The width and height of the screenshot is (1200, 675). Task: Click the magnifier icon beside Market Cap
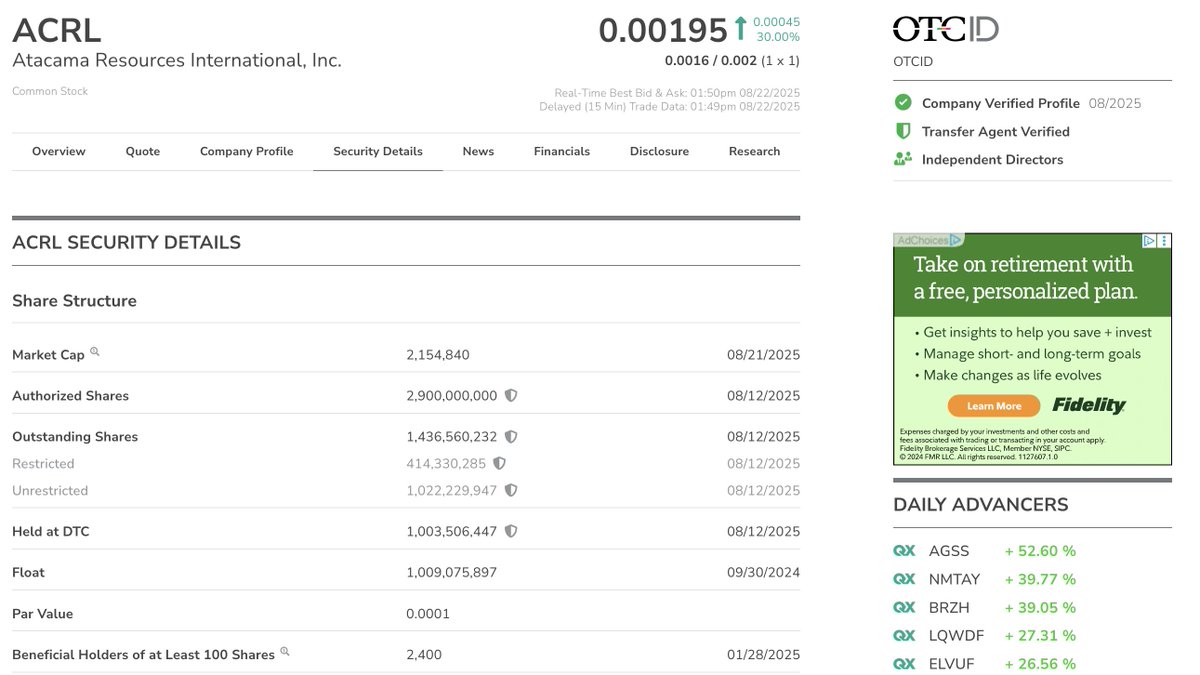(95, 352)
